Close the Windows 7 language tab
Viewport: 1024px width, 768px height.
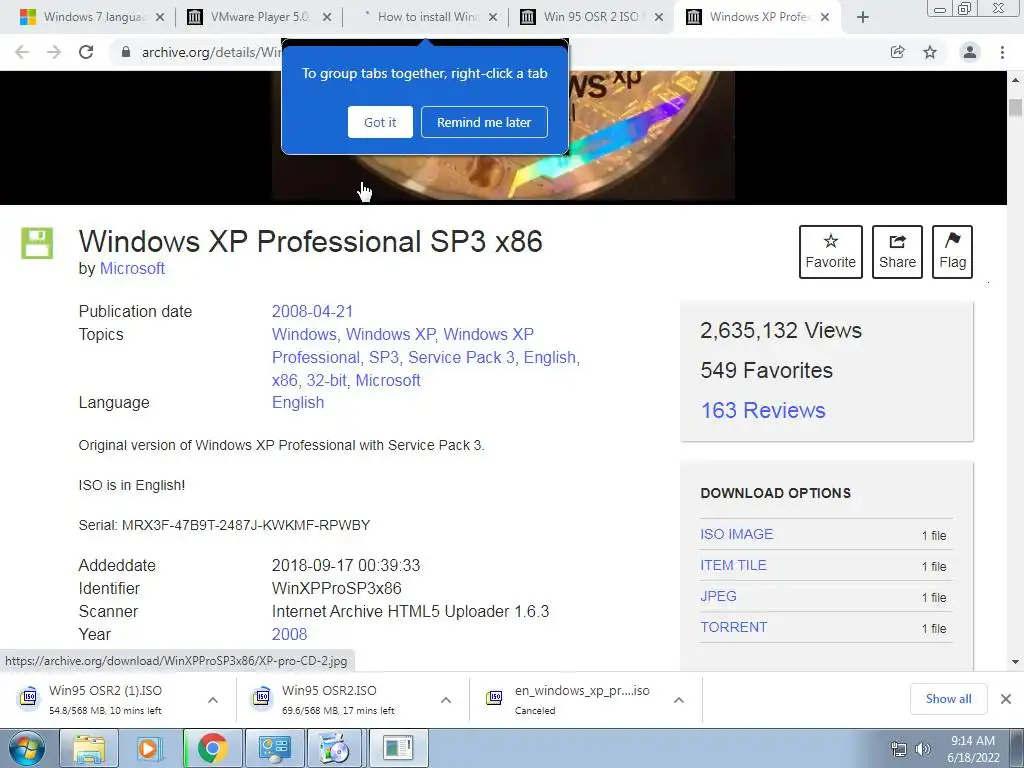[x=159, y=17]
